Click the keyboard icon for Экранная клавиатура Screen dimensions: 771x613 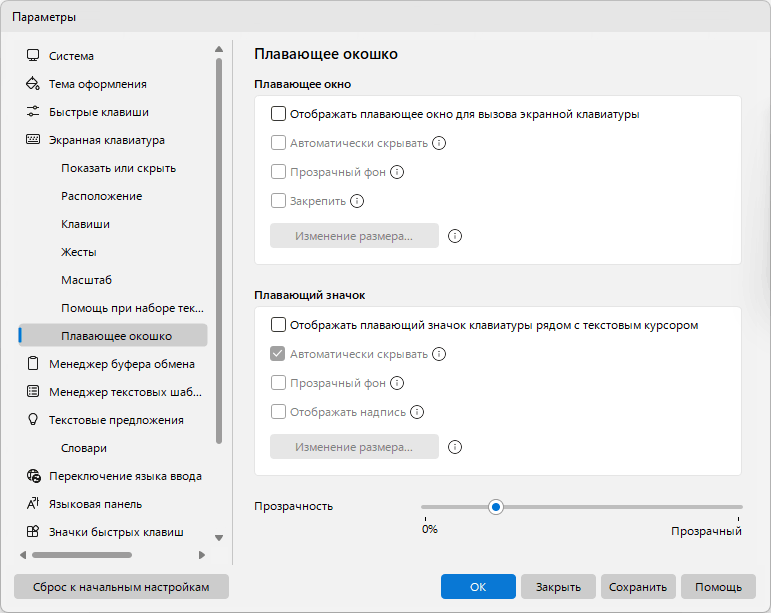pos(33,140)
